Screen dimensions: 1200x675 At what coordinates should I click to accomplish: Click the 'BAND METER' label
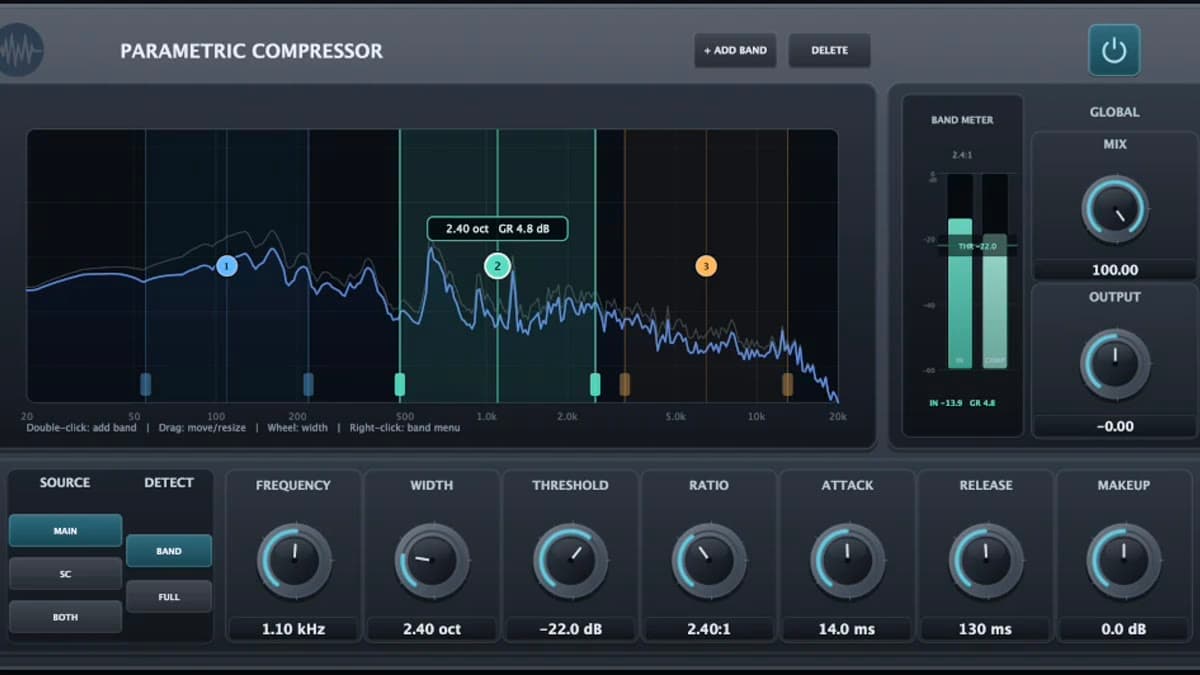962,120
